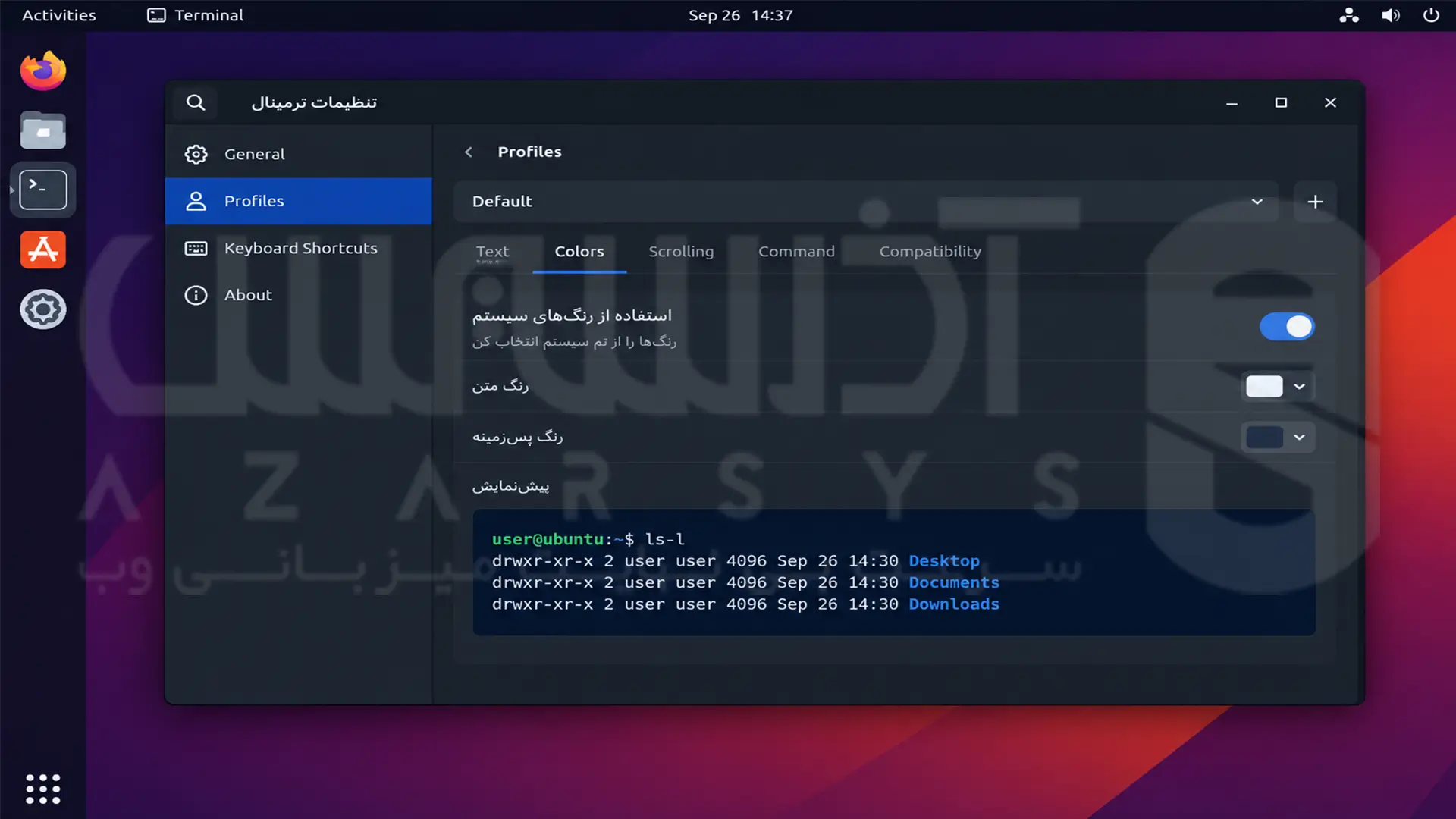
Task: Click the dark blue background color swatch
Action: click(x=1264, y=438)
